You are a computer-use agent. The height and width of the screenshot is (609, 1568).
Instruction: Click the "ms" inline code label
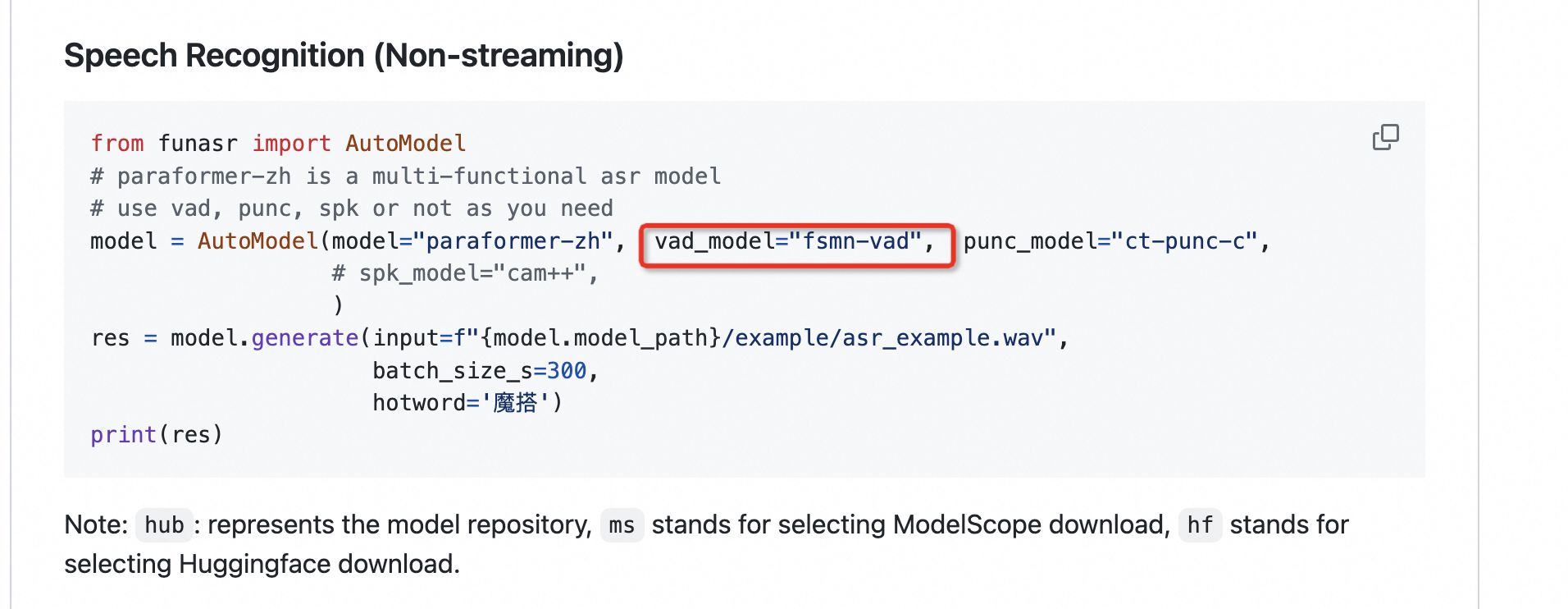[x=622, y=525]
